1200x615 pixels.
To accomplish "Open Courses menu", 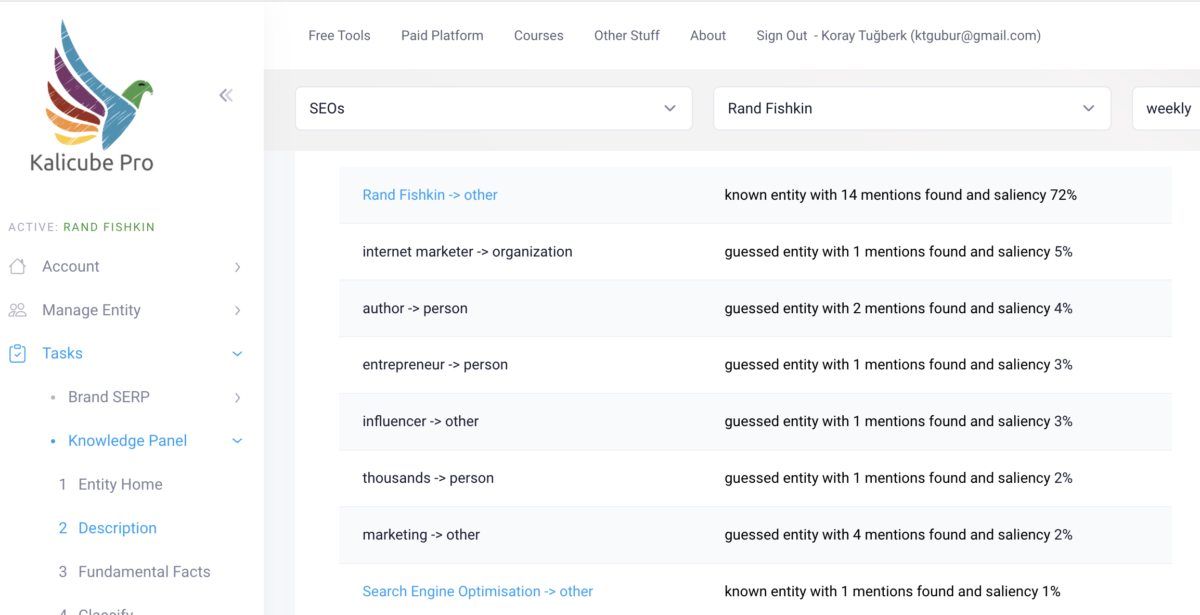I will pos(539,35).
